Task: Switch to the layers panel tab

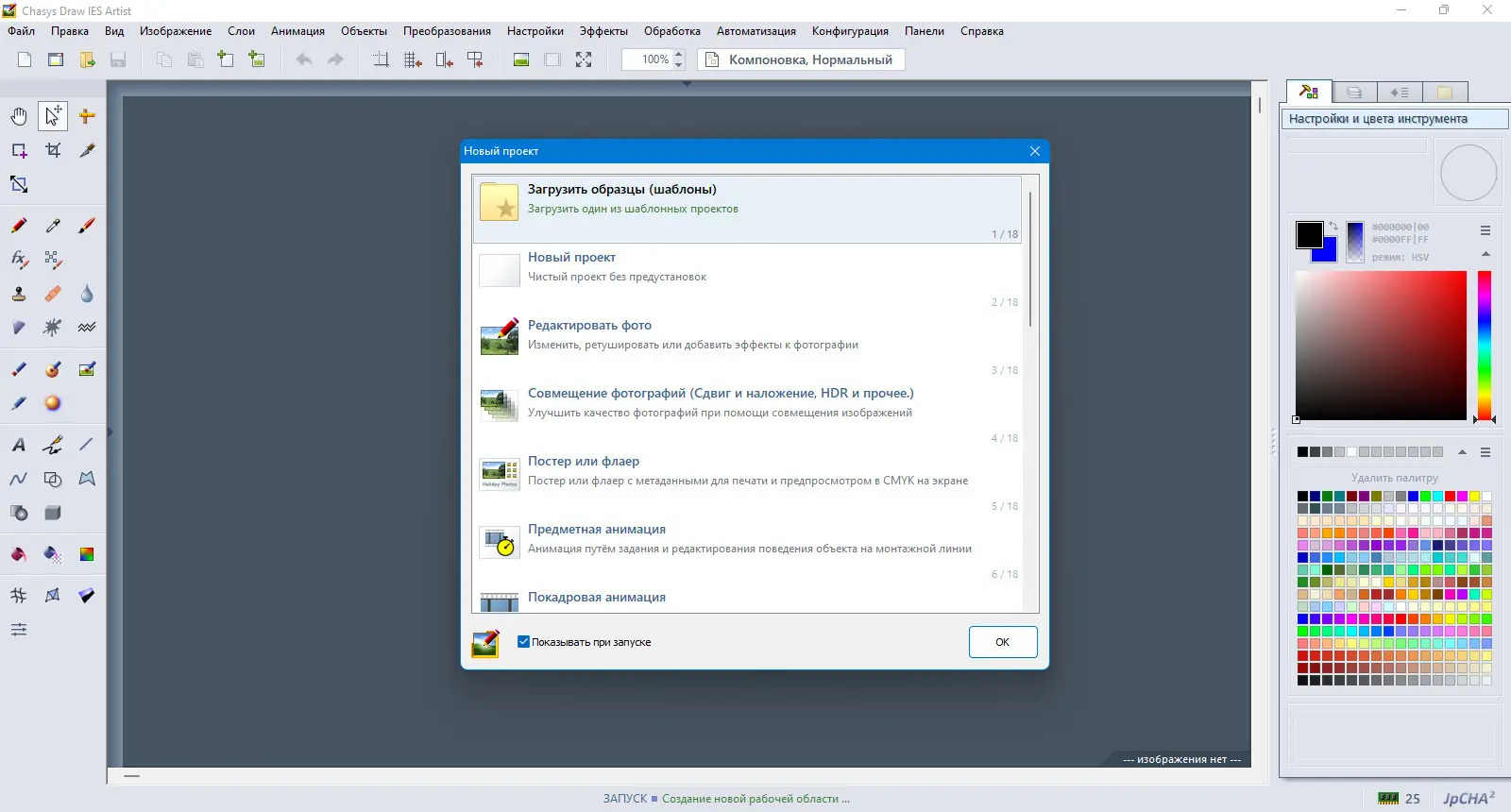Action: [x=1354, y=93]
